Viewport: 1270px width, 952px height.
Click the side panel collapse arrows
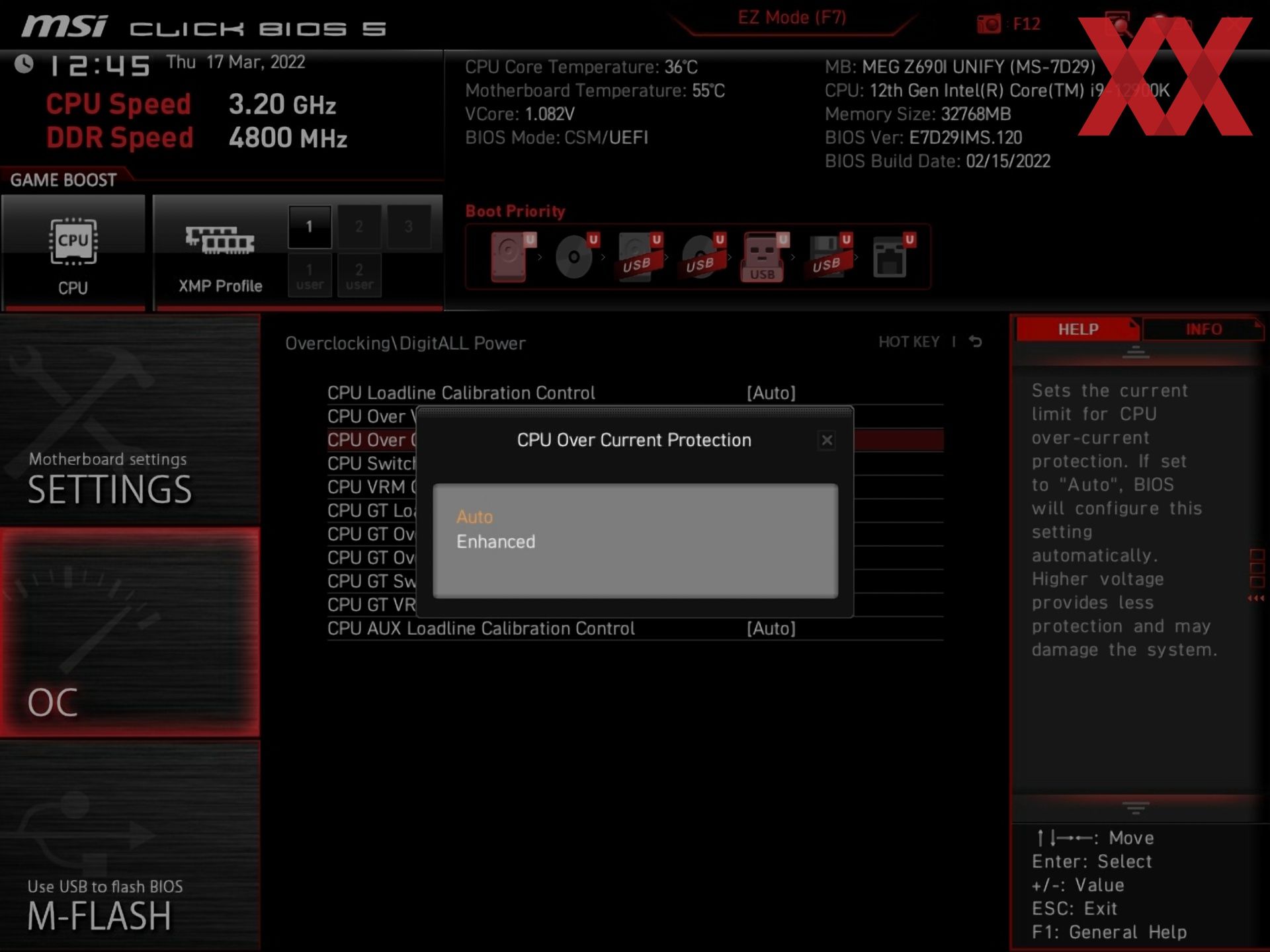click(1255, 598)
